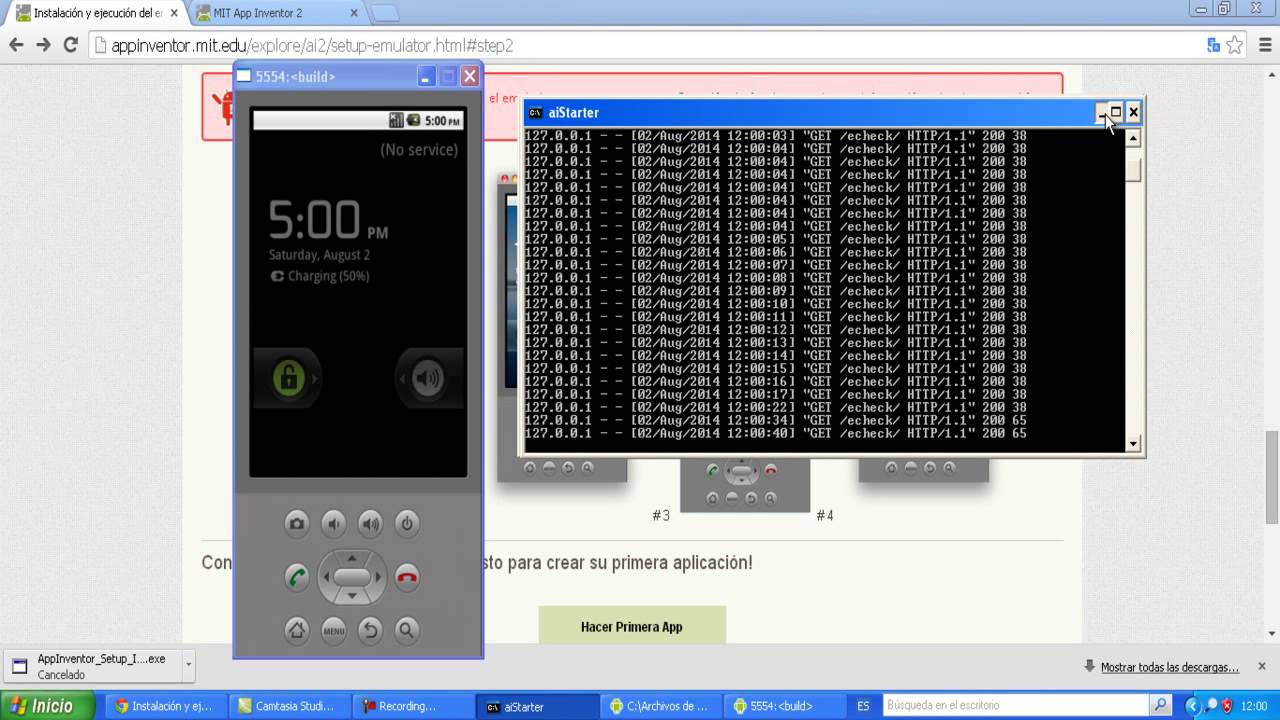Click the D-pad up arrow
This screenshot has width=1280, height=720.
pyautogui.click(x=351, y=558)
